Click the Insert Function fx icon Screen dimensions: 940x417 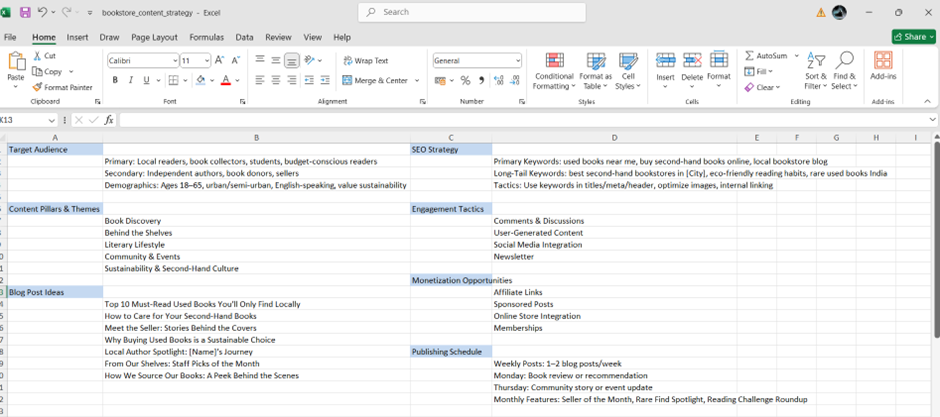[x=109, y=120]
